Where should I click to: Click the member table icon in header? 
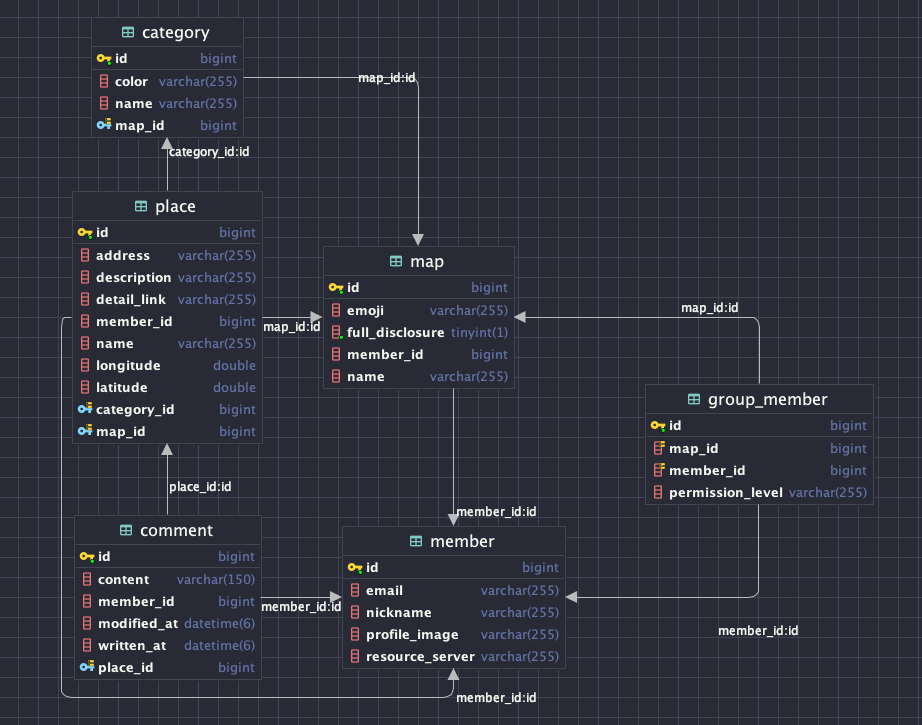pyautogui.click(x=416, y=541)
